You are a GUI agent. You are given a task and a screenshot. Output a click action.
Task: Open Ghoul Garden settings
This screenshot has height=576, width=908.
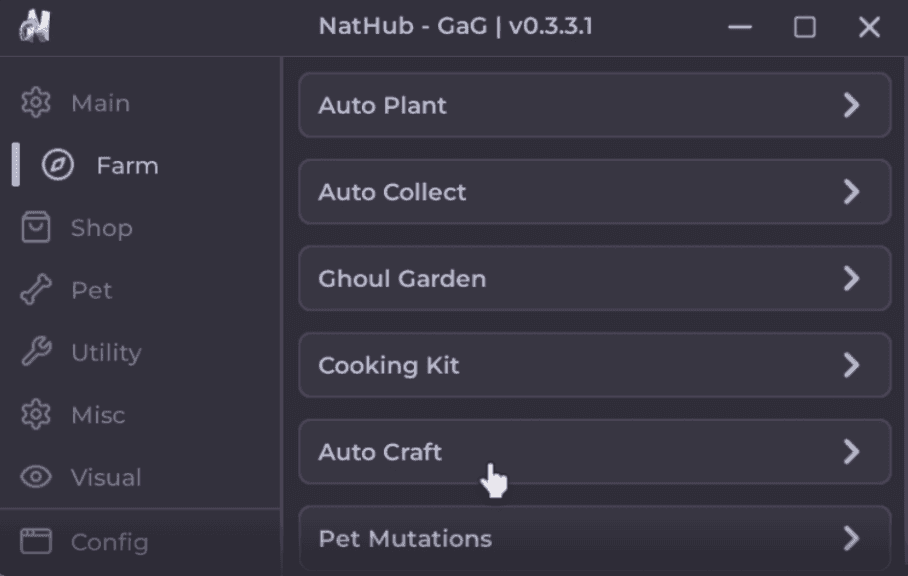tap(594, 279)
